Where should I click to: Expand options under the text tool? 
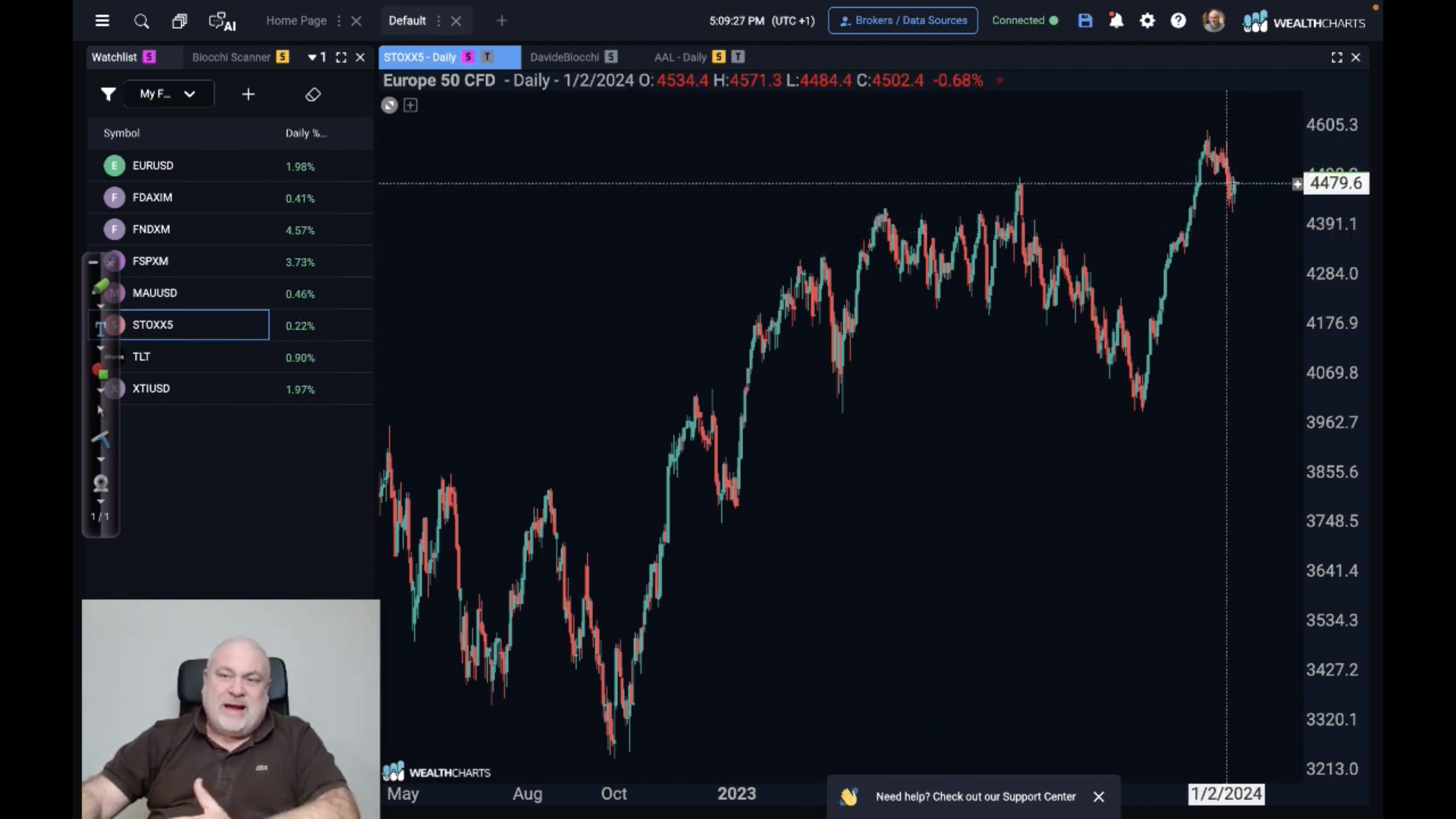pos(100,348)
